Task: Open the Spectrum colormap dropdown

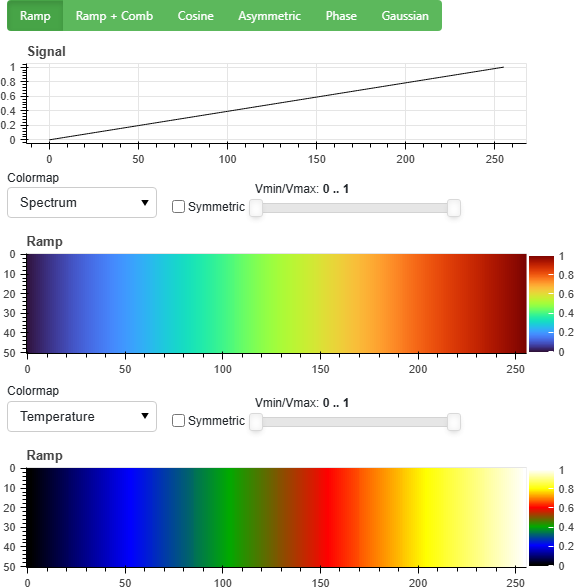Action: [82, 203]
